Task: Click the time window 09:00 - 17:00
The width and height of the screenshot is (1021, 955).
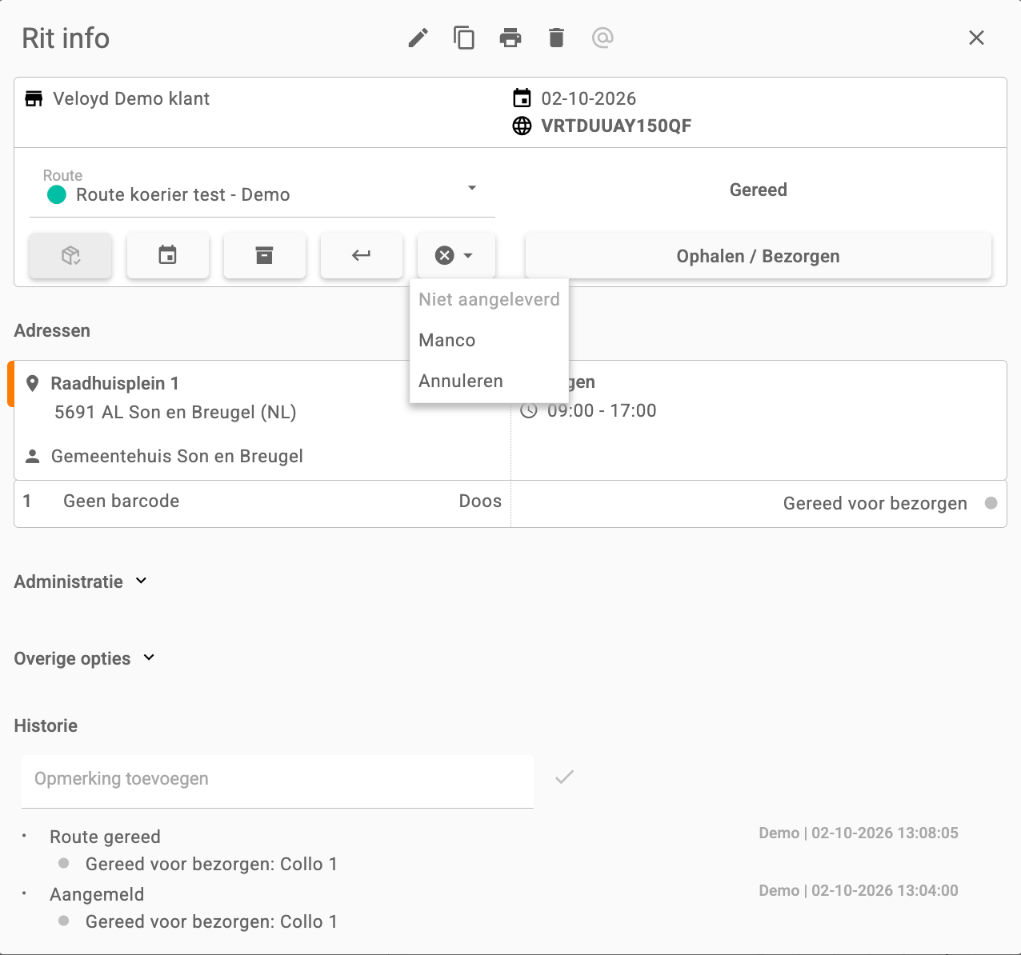Action: tap(602, 411)
